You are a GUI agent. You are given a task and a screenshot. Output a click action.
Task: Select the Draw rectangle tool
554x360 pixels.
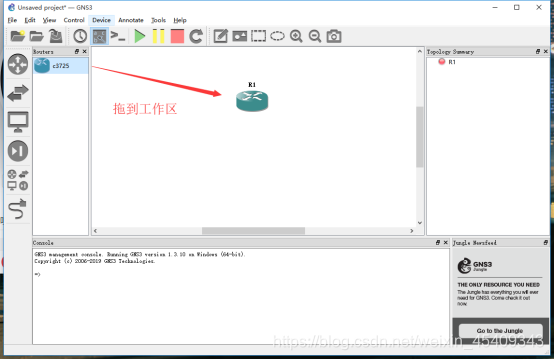(x=258, y=36)
